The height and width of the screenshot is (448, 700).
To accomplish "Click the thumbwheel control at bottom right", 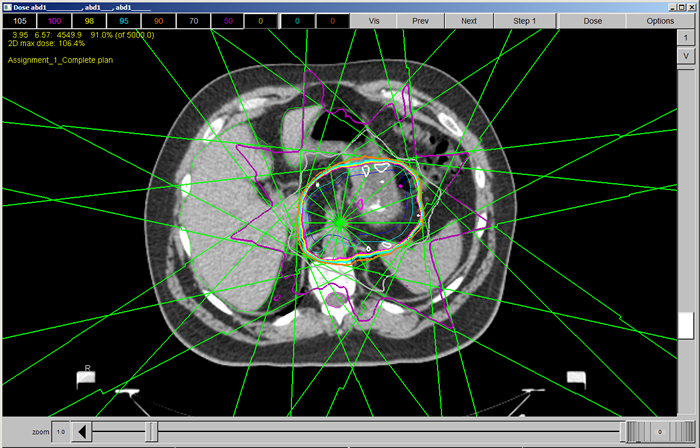I will [x=633, y=431].
